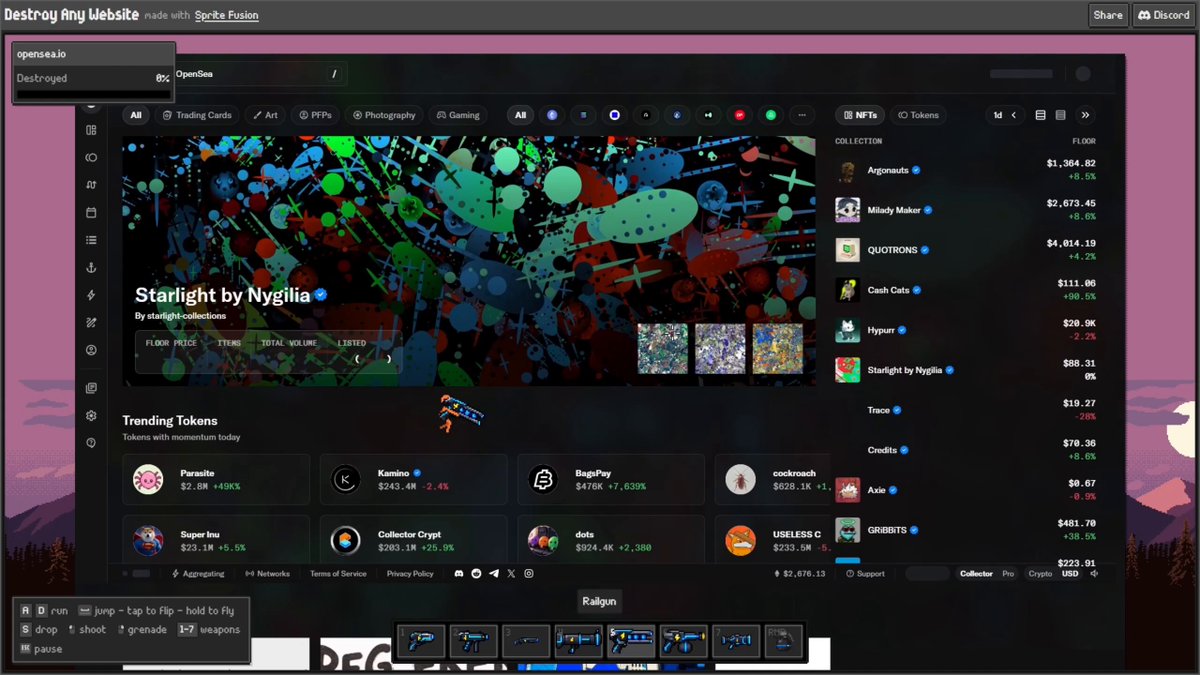Select weapon slot 6 in the hotbar

(683, 641)
